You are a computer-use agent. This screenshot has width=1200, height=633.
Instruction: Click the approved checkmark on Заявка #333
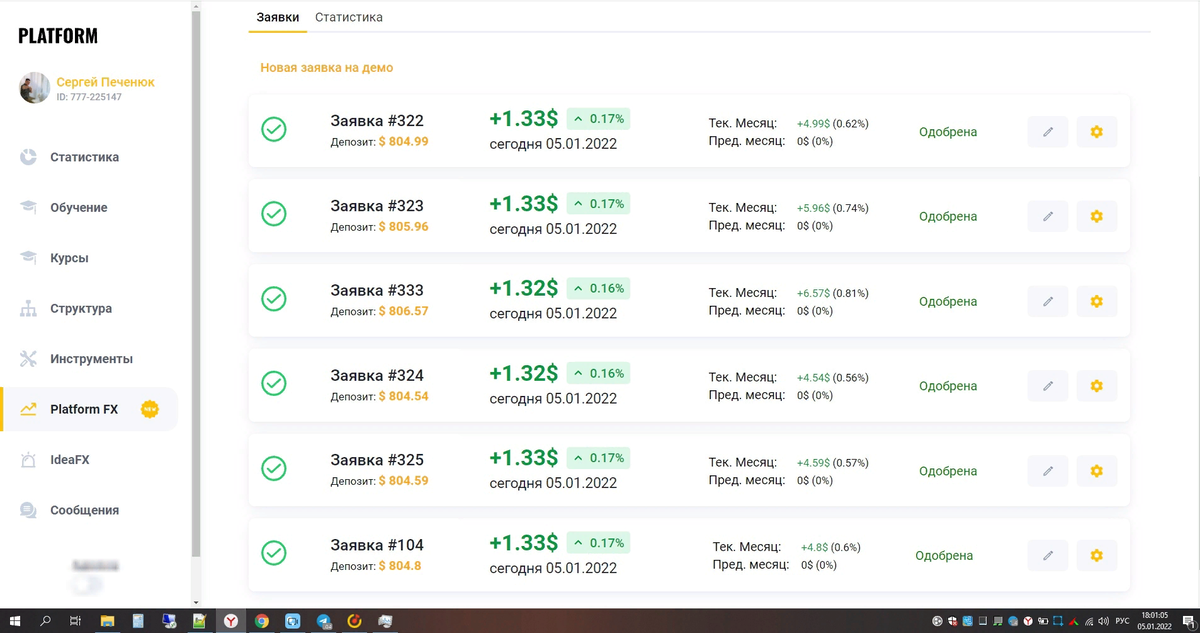point(274,298)
